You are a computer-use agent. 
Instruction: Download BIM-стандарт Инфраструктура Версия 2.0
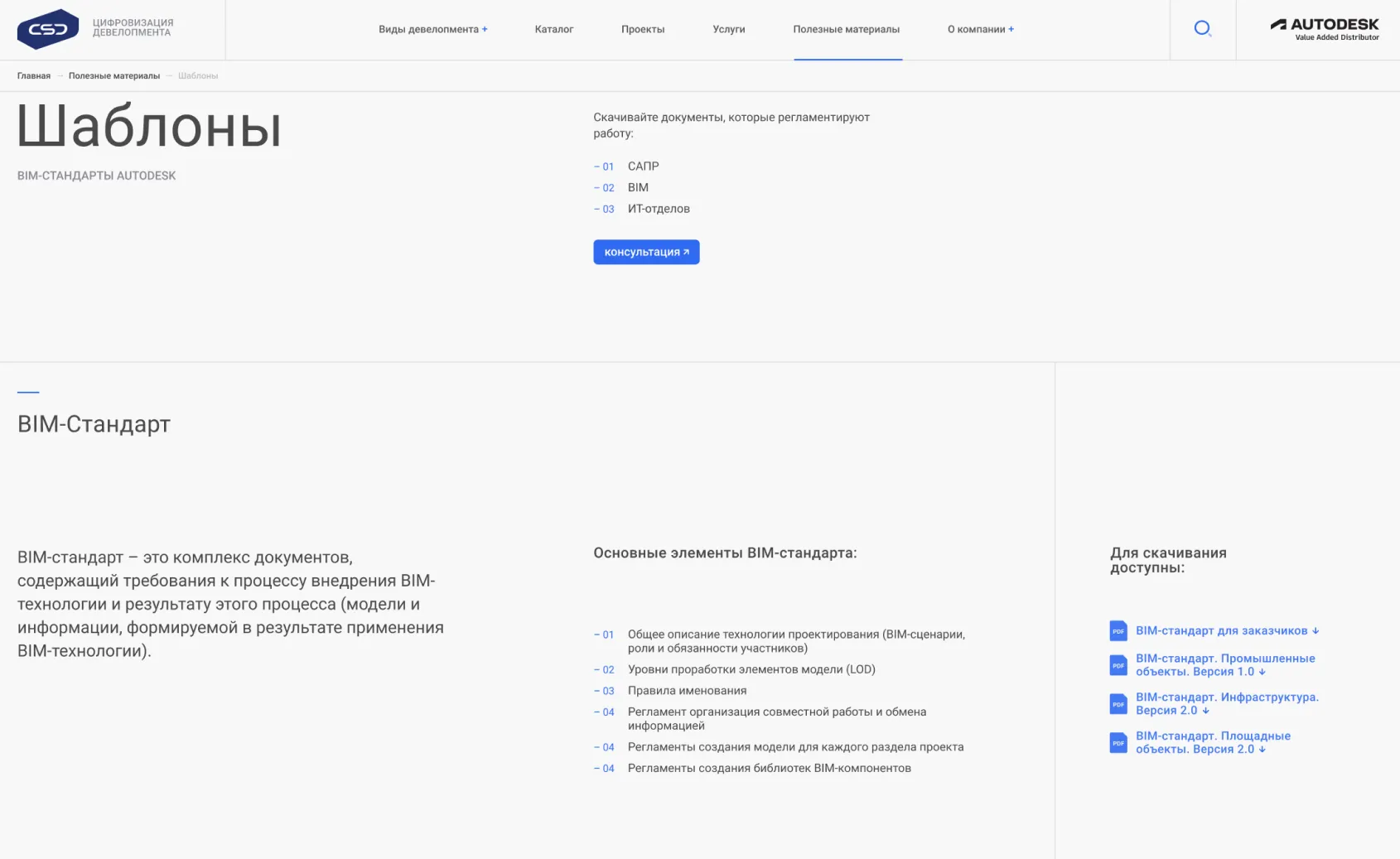[x=1226, y=704]
